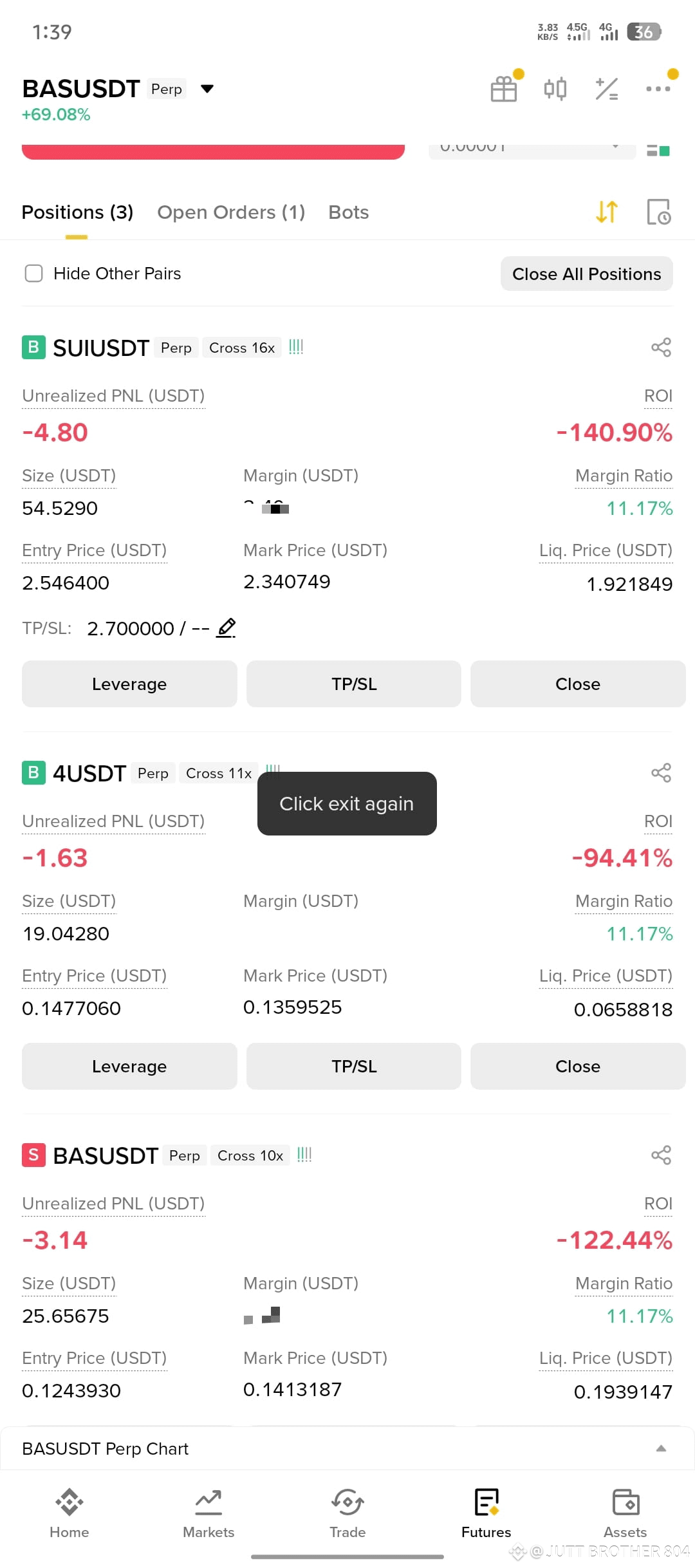Toggle the order book layout icon
695x1568 pixels.
point(658,151)
